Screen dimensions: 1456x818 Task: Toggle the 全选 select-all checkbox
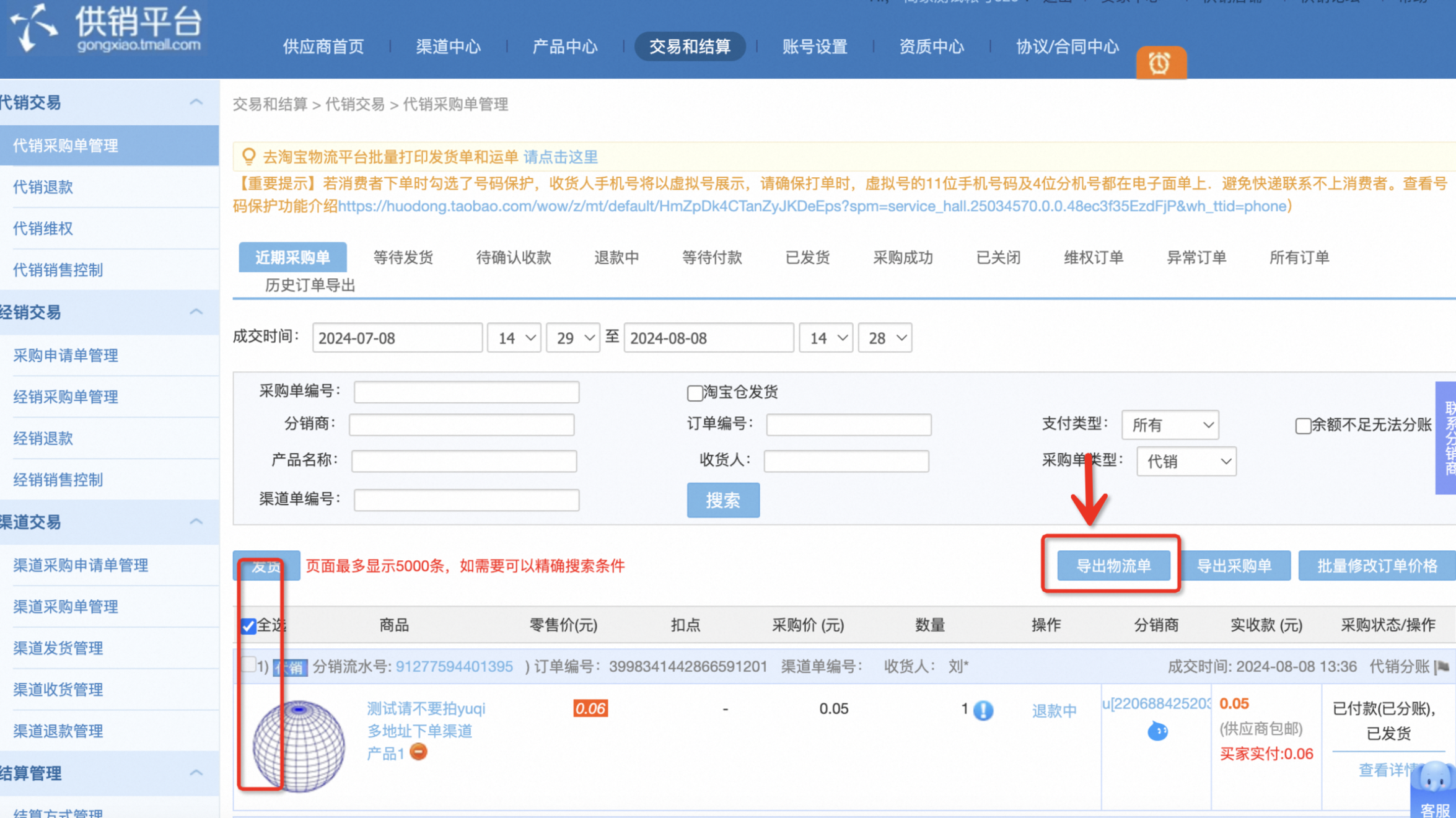248,626
